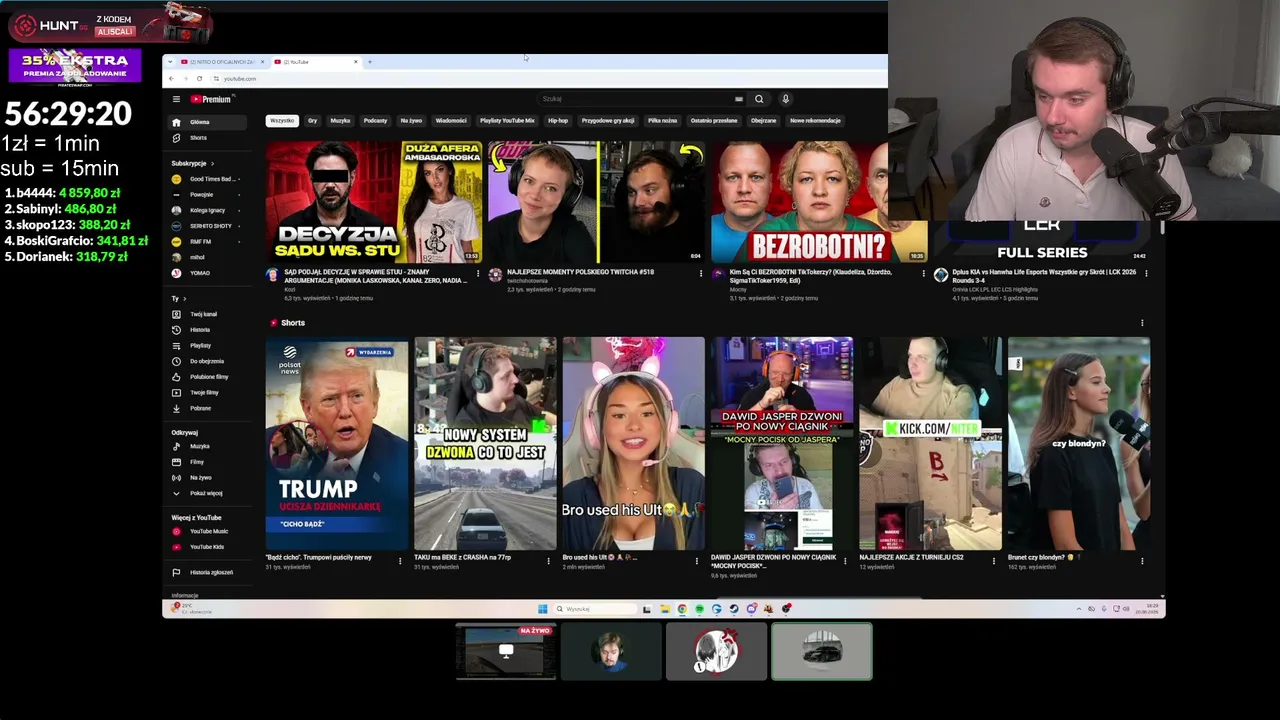
Task: Click the YouTube Premium logo
Action: pos(211,99)
